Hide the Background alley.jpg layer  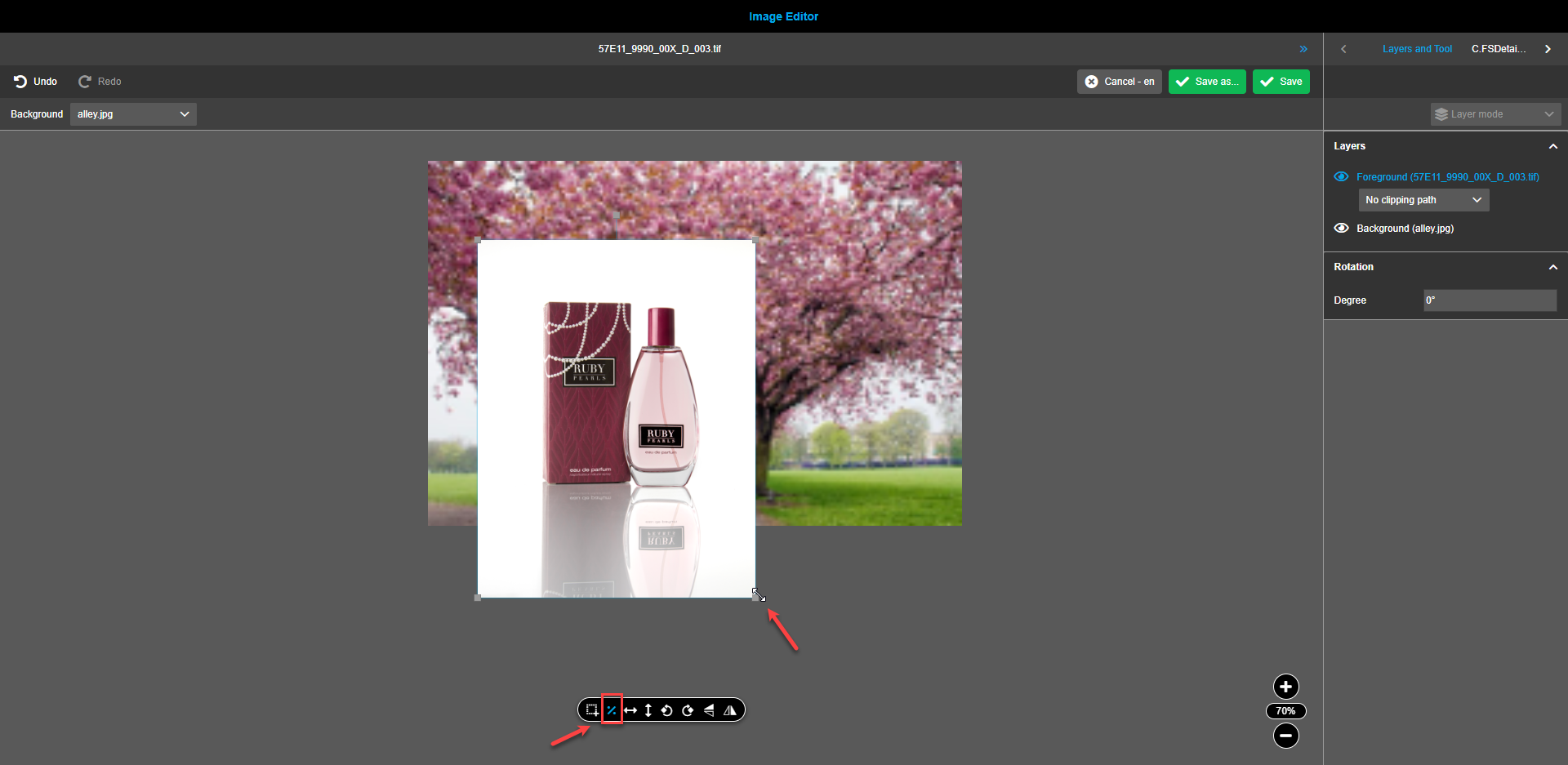point(1342,228)
